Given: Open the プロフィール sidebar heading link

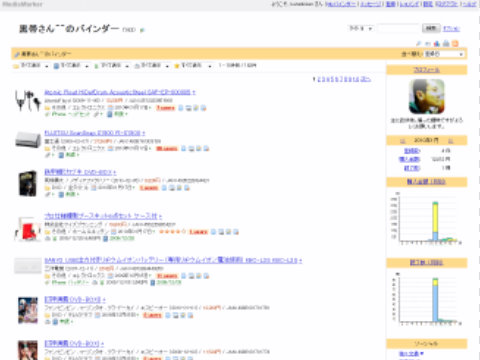Looking at the screenshot, I should (x=427, y=70).
